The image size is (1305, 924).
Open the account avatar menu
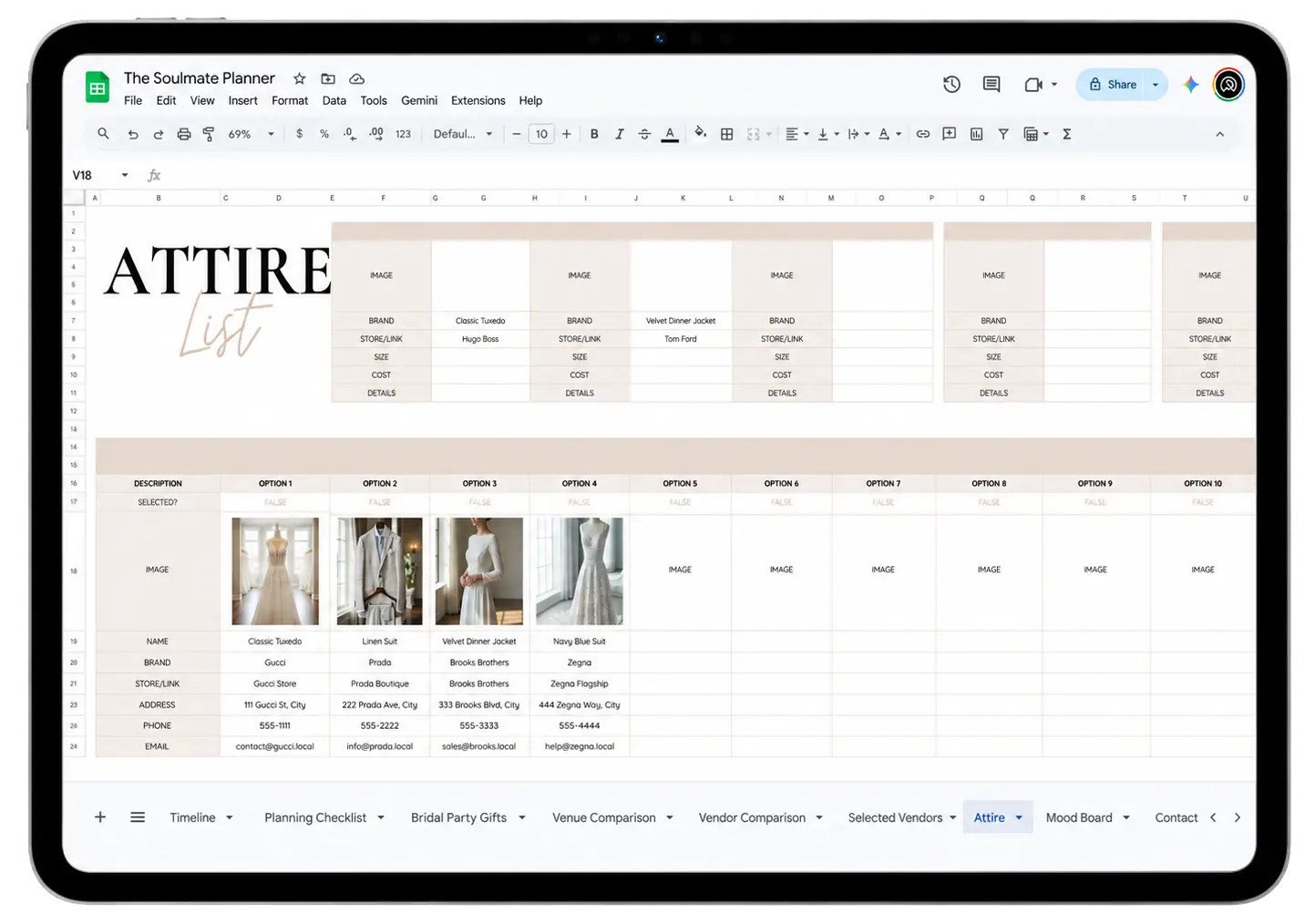[x=1228, y=85]
